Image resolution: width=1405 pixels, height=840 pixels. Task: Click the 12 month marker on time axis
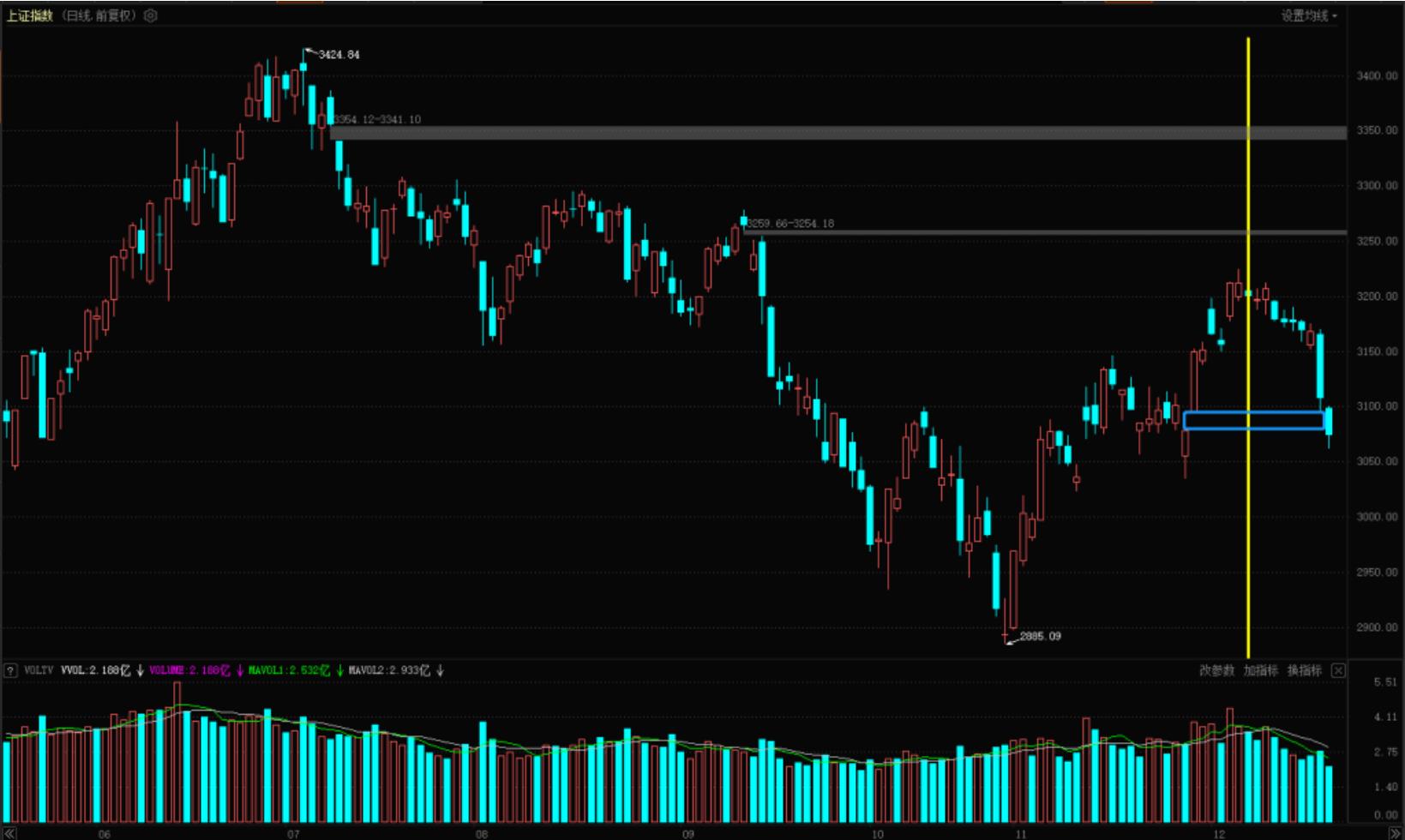pyautogui.click(x=1220, y=833)
